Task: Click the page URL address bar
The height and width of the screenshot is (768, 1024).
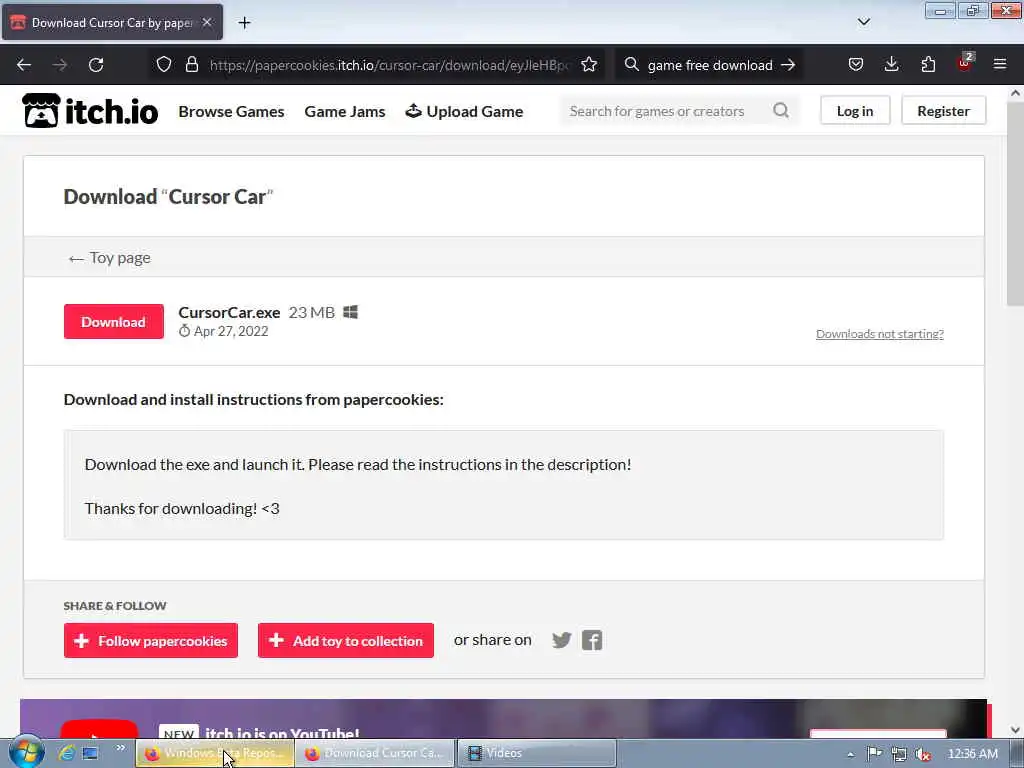Action: [389, 65]
